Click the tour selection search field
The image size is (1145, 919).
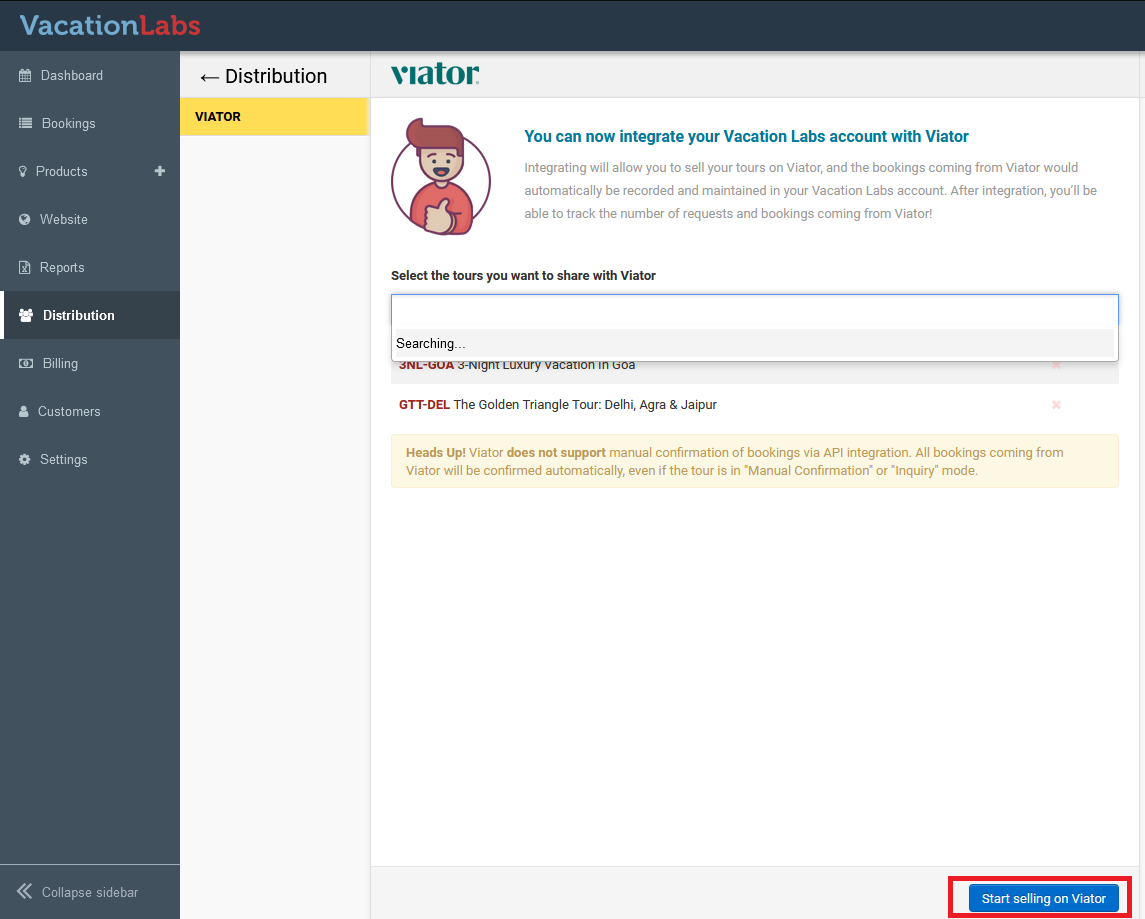pos(754,310)
